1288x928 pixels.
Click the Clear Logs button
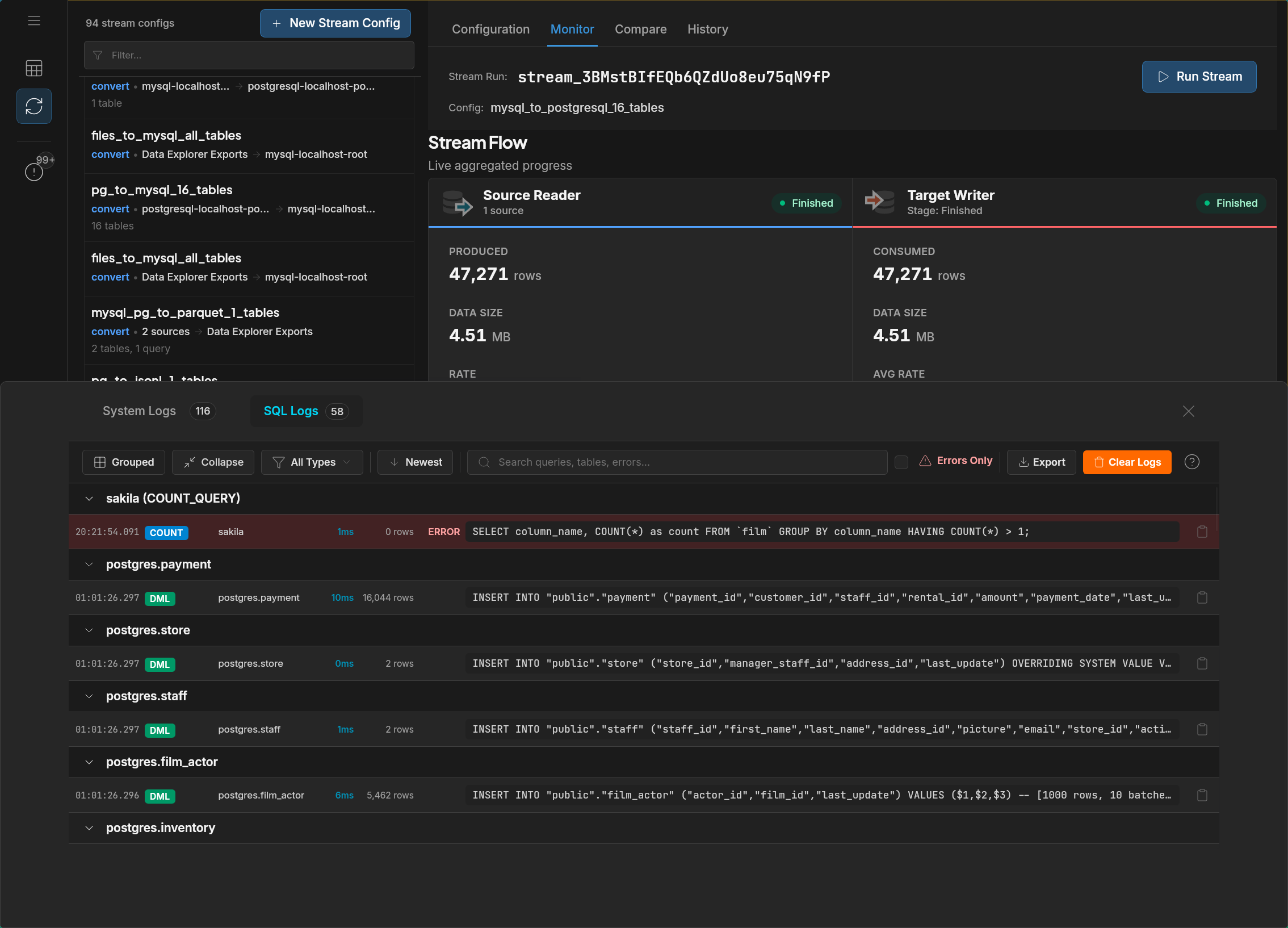pyautogui.click(x=1127, y=462)
